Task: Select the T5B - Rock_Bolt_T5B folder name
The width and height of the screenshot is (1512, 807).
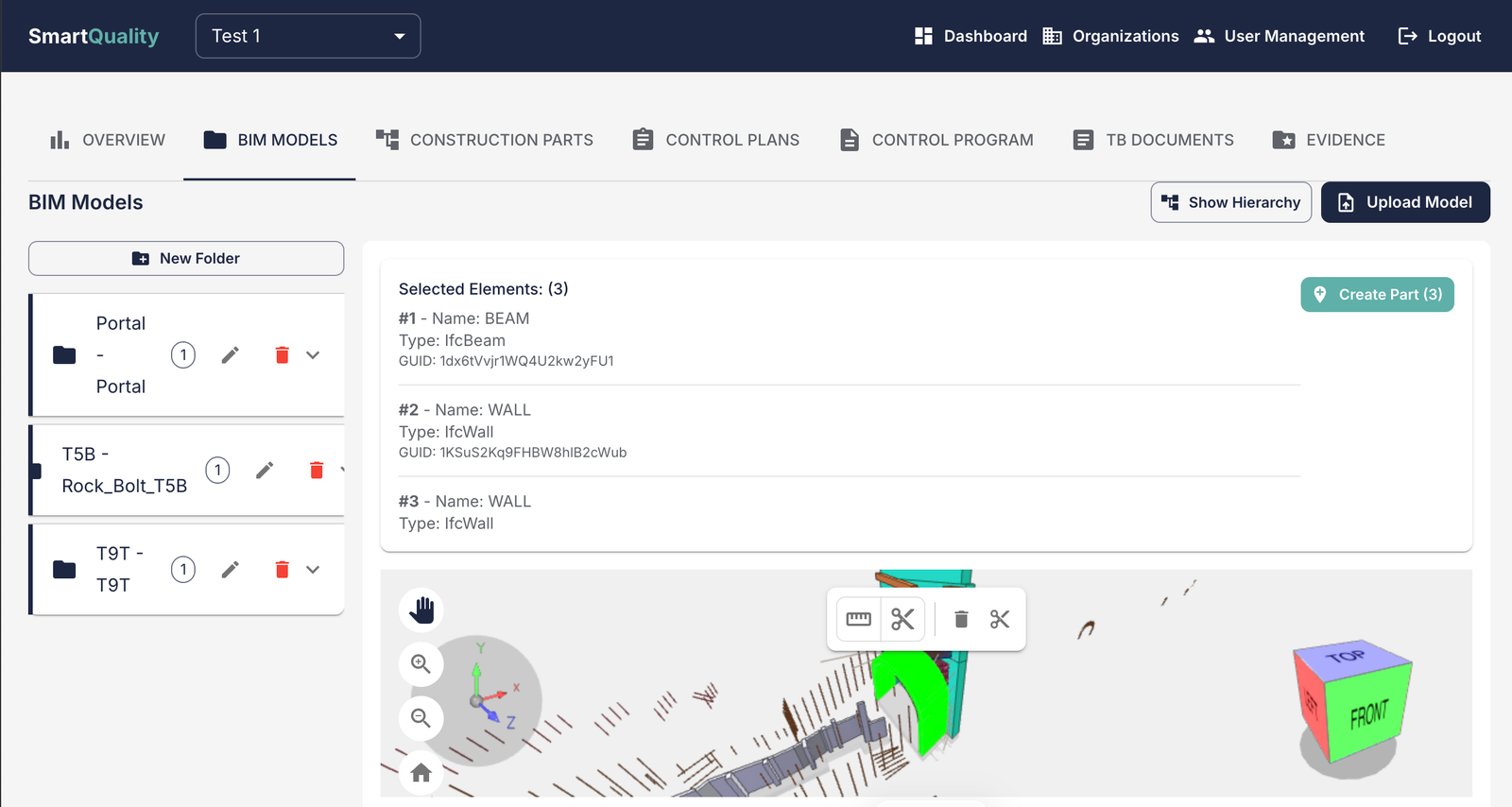Action: pyautogui.click(x=125, y=470)
